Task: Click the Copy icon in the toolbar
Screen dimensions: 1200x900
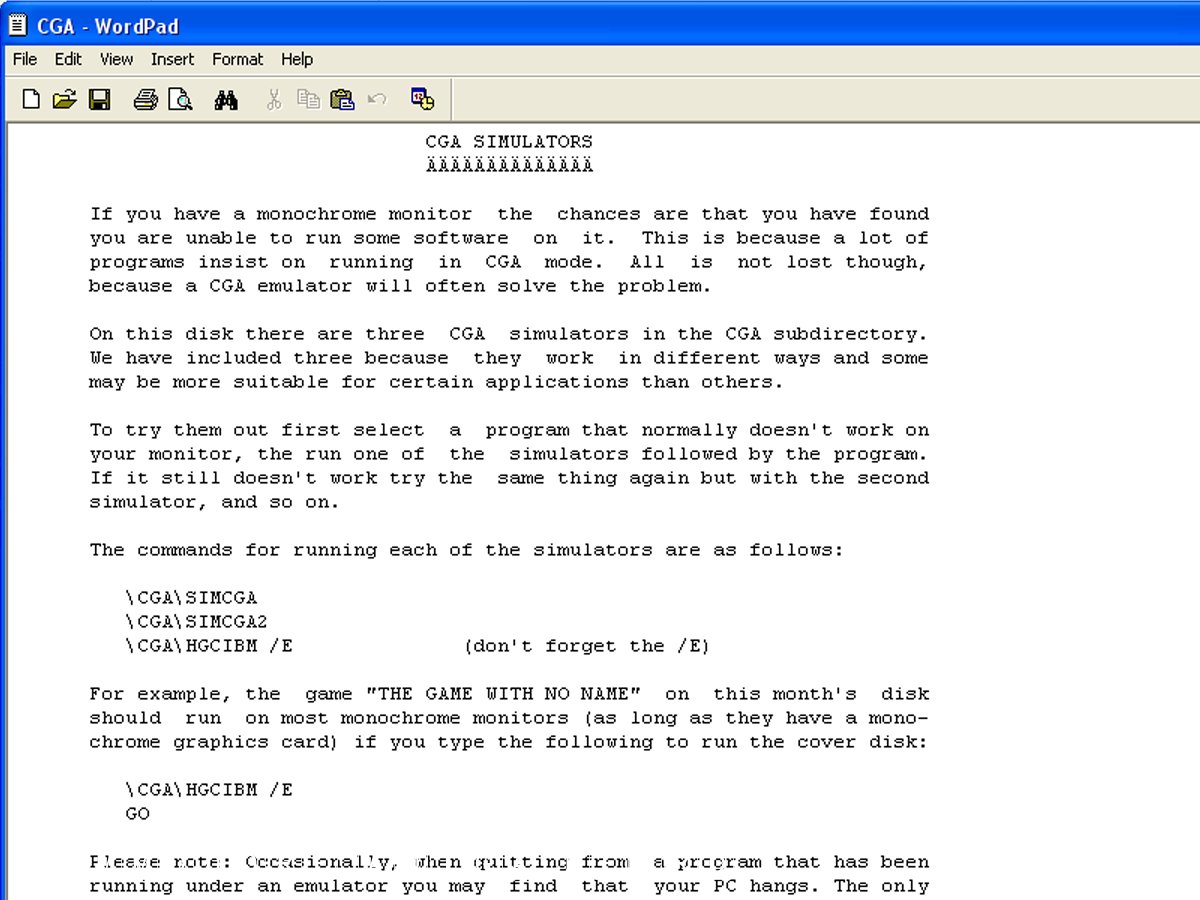Action: tap(308, 99)
